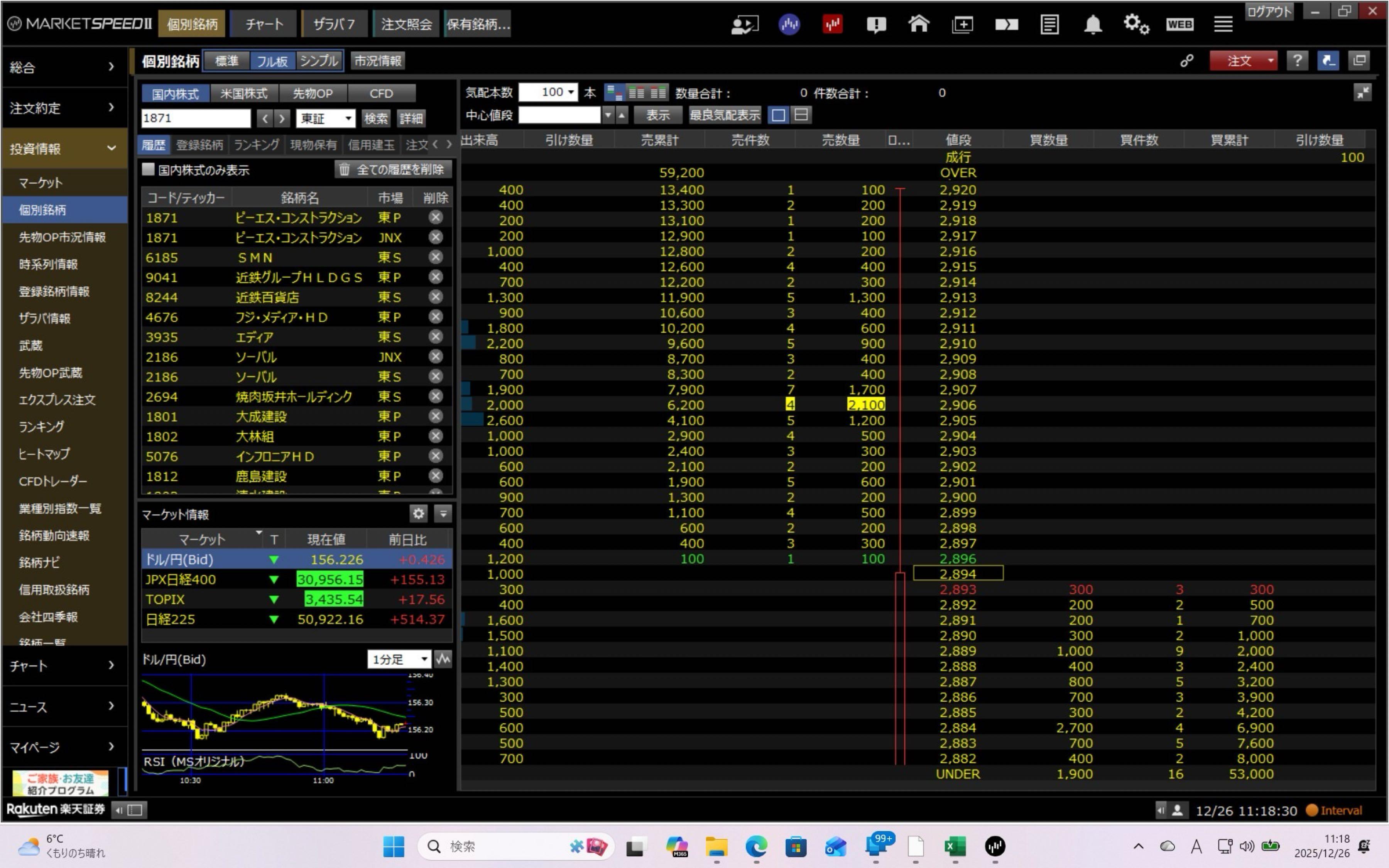This screenshot has width=1389, height=868.
Task: Click the red candlestick chart icon
Action: click(832, 24)
